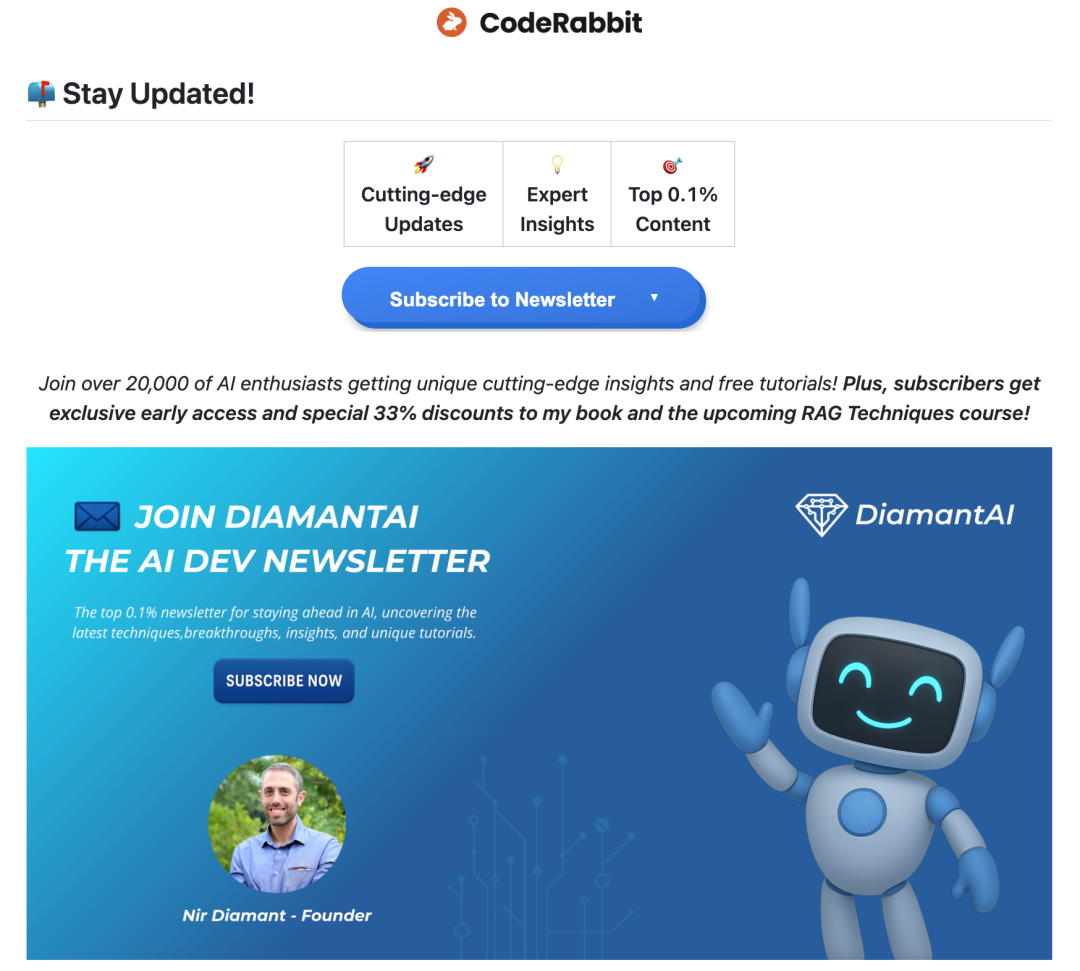Click the Expert Insights table cell

[x=557, y=194]
